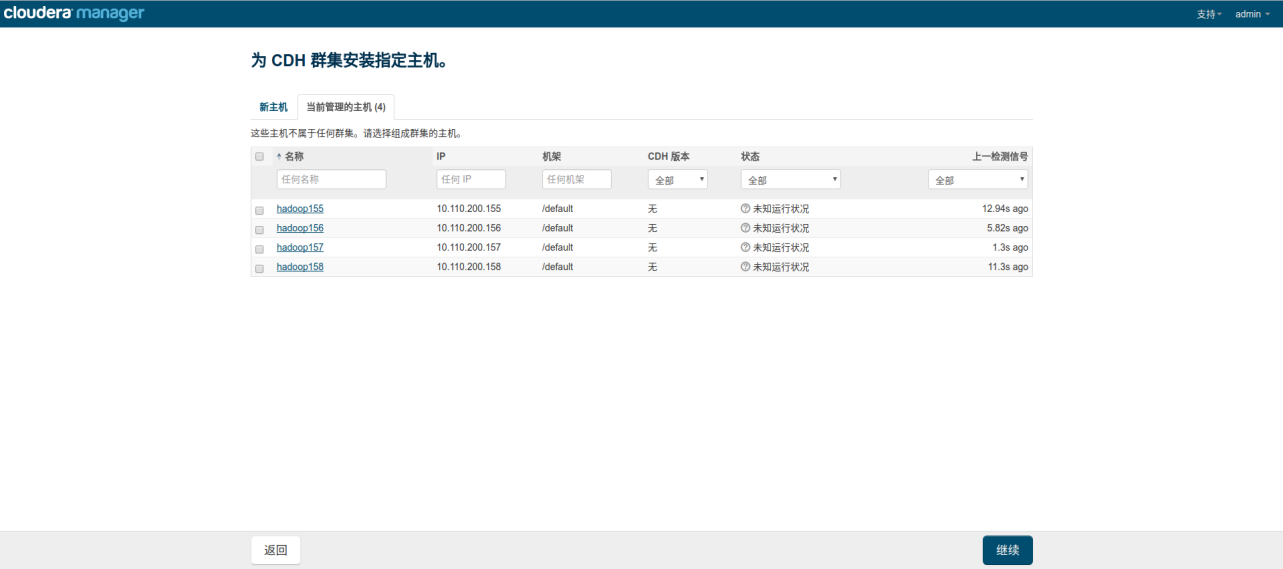Click unknown health status icon for hadoop155
Viewport: 1283px width, 569px height.
[745, 209]
